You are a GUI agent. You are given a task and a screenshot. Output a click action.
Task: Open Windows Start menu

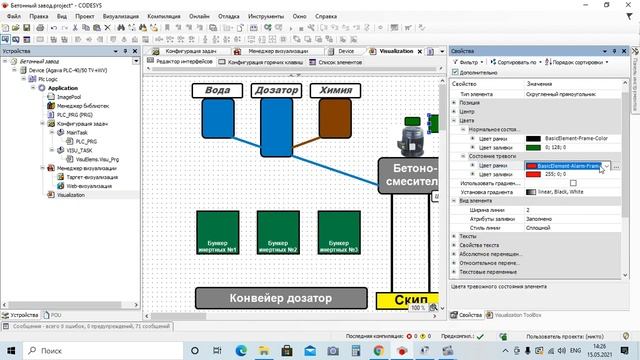pos(11,350)
